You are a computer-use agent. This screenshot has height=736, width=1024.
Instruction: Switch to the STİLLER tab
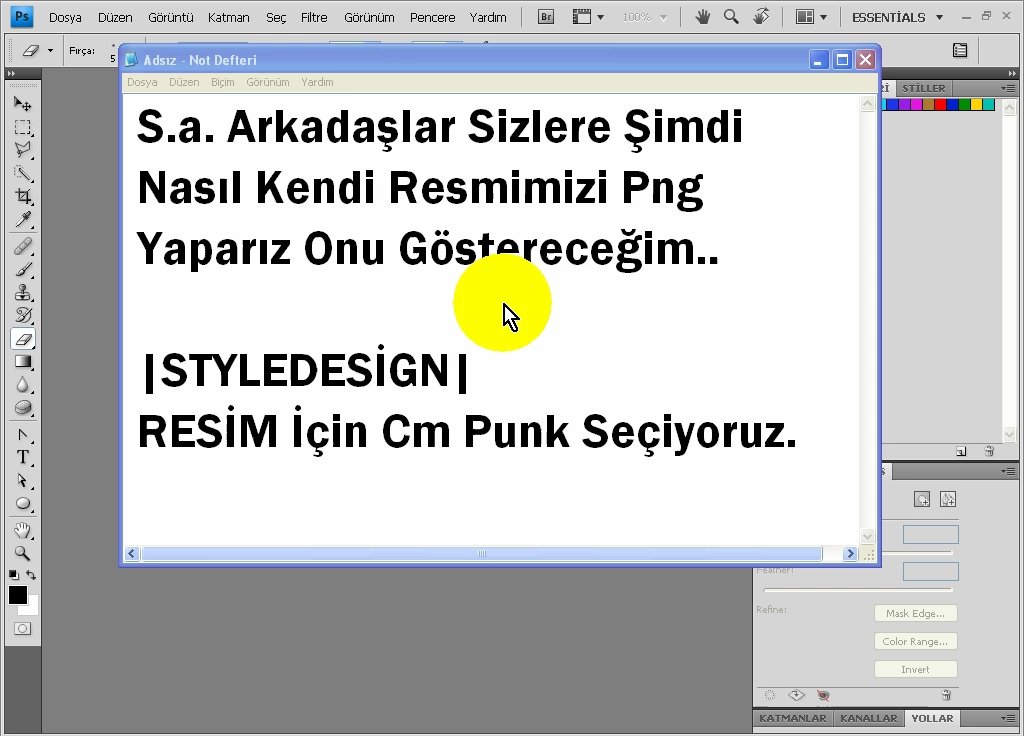[x=923, y=88]
